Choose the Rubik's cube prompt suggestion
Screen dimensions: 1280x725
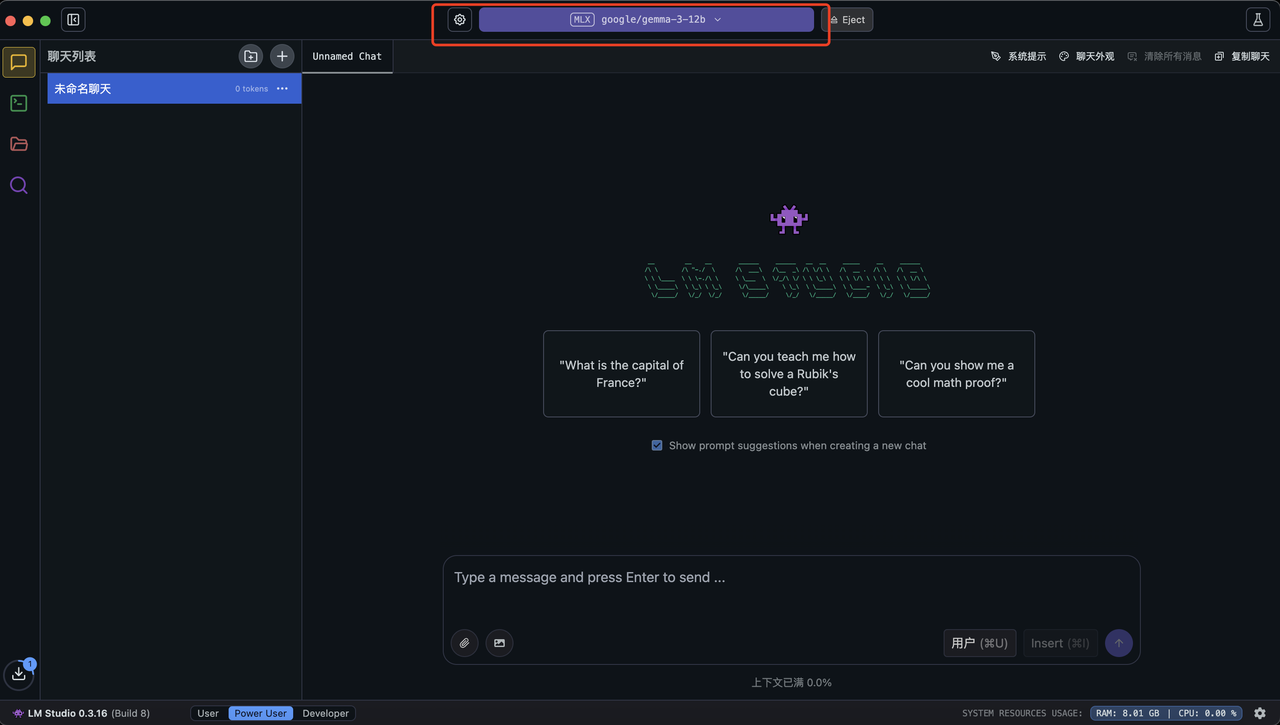pos(789,374)
